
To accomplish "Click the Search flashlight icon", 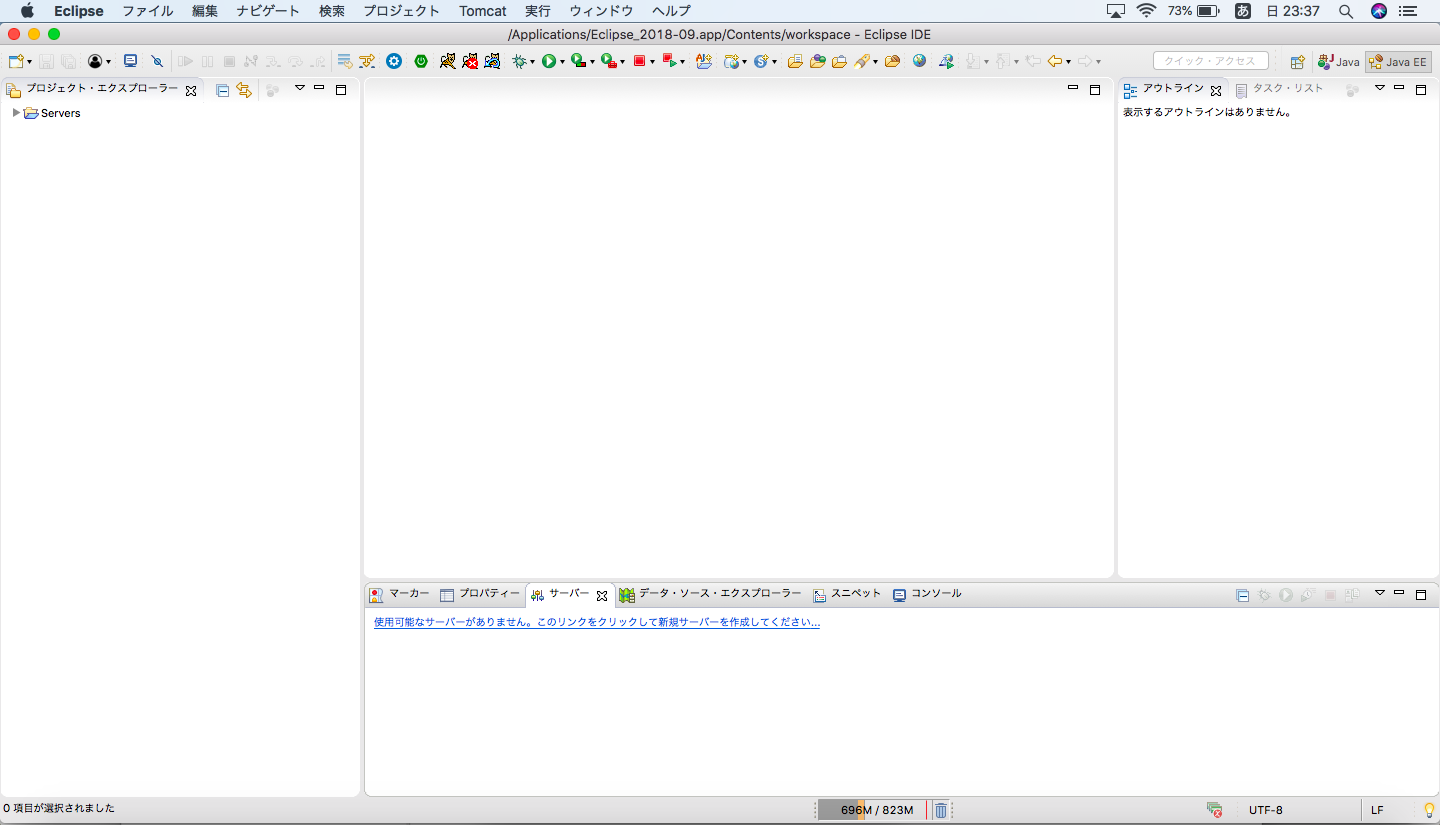I will [x=862, y=61].
